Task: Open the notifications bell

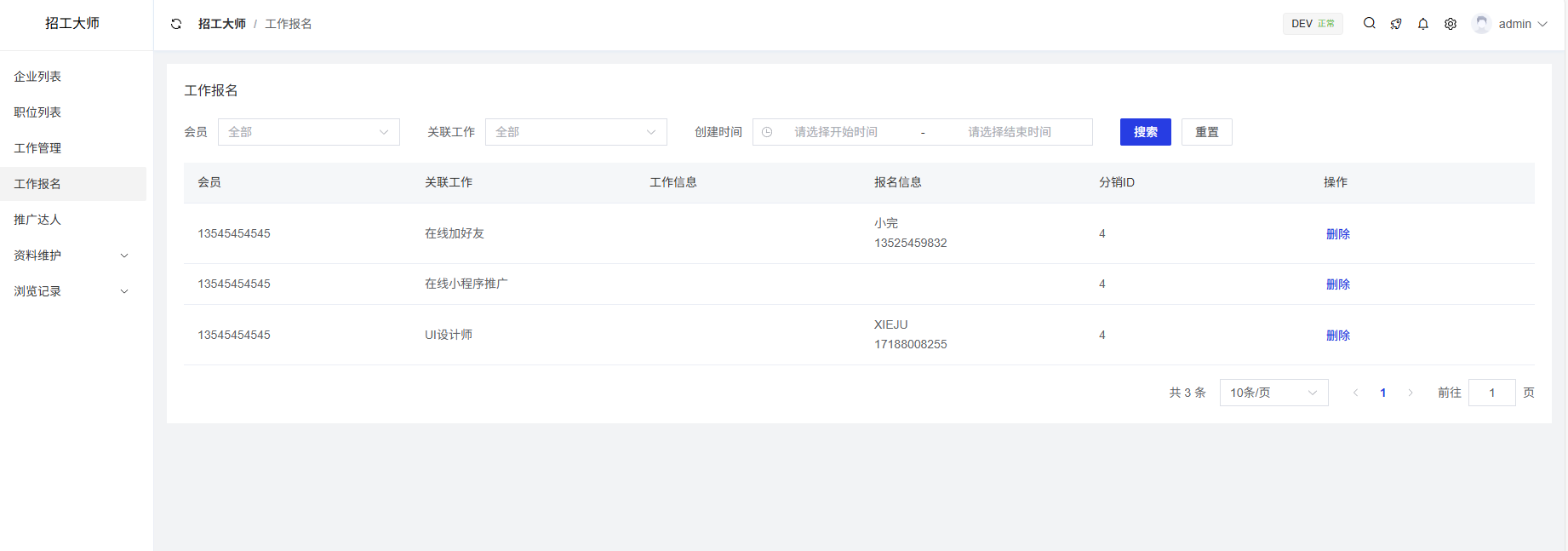Action: (x=1423, y=24)
